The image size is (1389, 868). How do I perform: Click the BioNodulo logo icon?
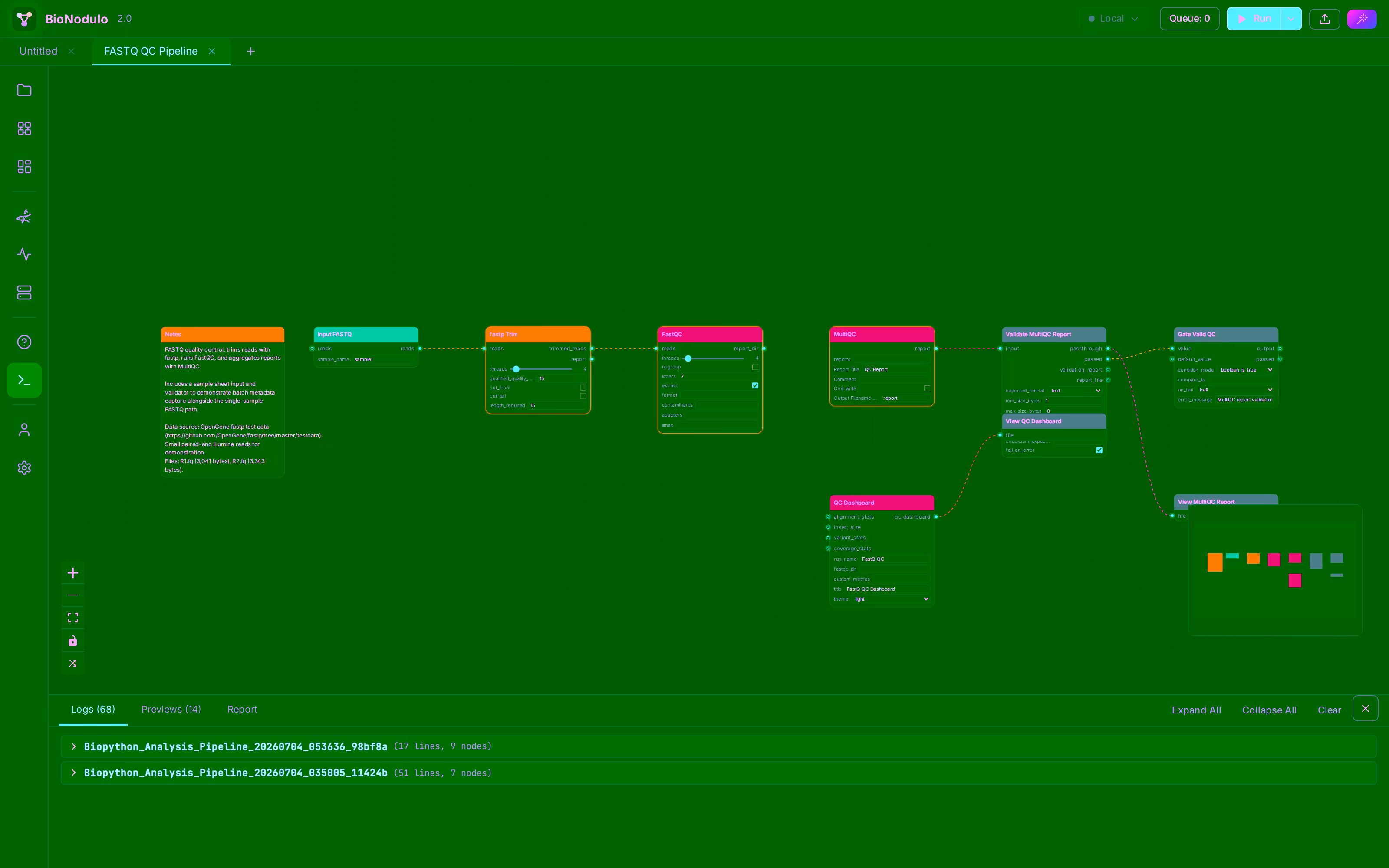click(24, 18)
